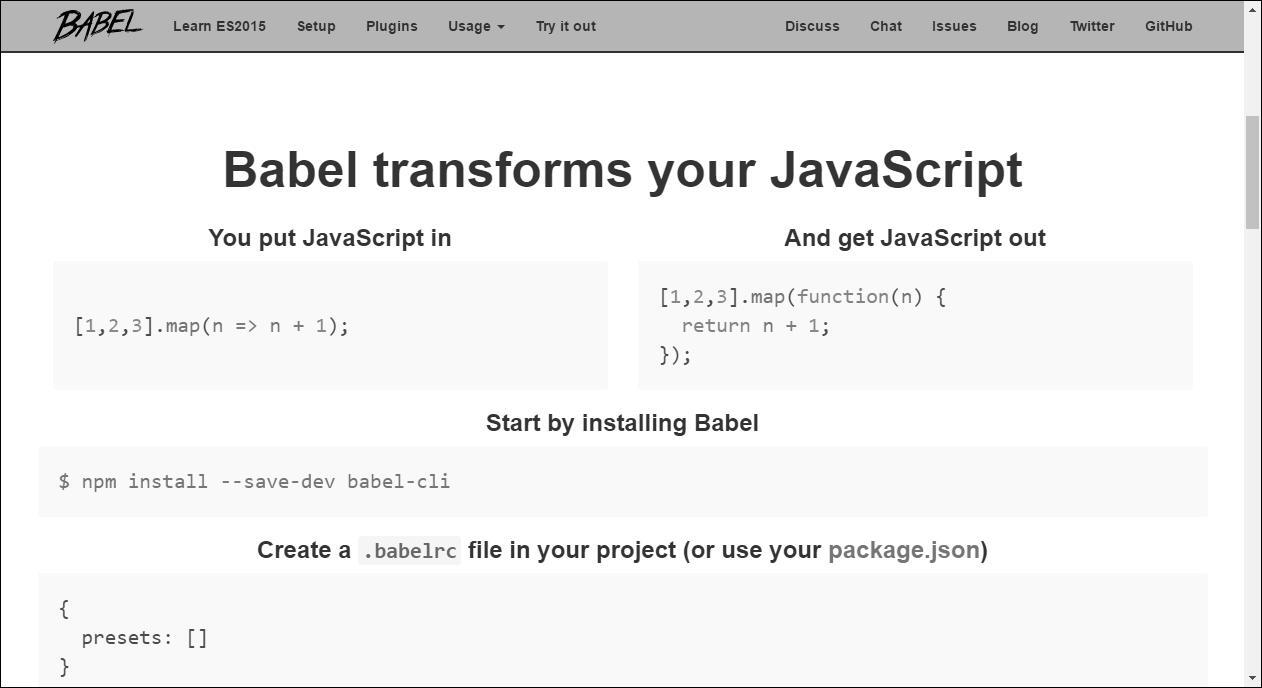This screenshot has width=1262, height=688.
Task: Open the Learn ES2015 page
Action: coord(219,26)
